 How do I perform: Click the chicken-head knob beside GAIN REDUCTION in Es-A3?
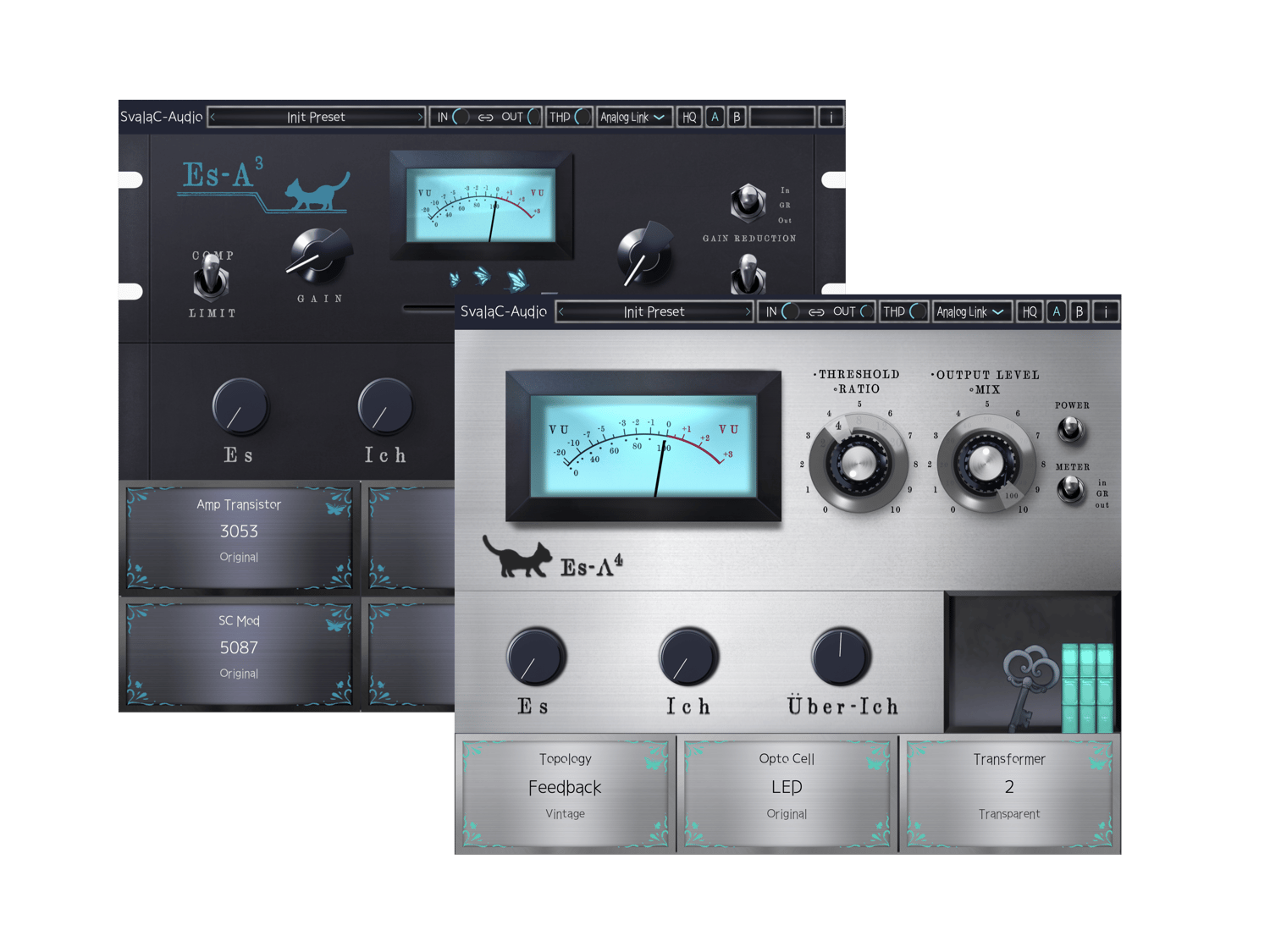[645, 254]
